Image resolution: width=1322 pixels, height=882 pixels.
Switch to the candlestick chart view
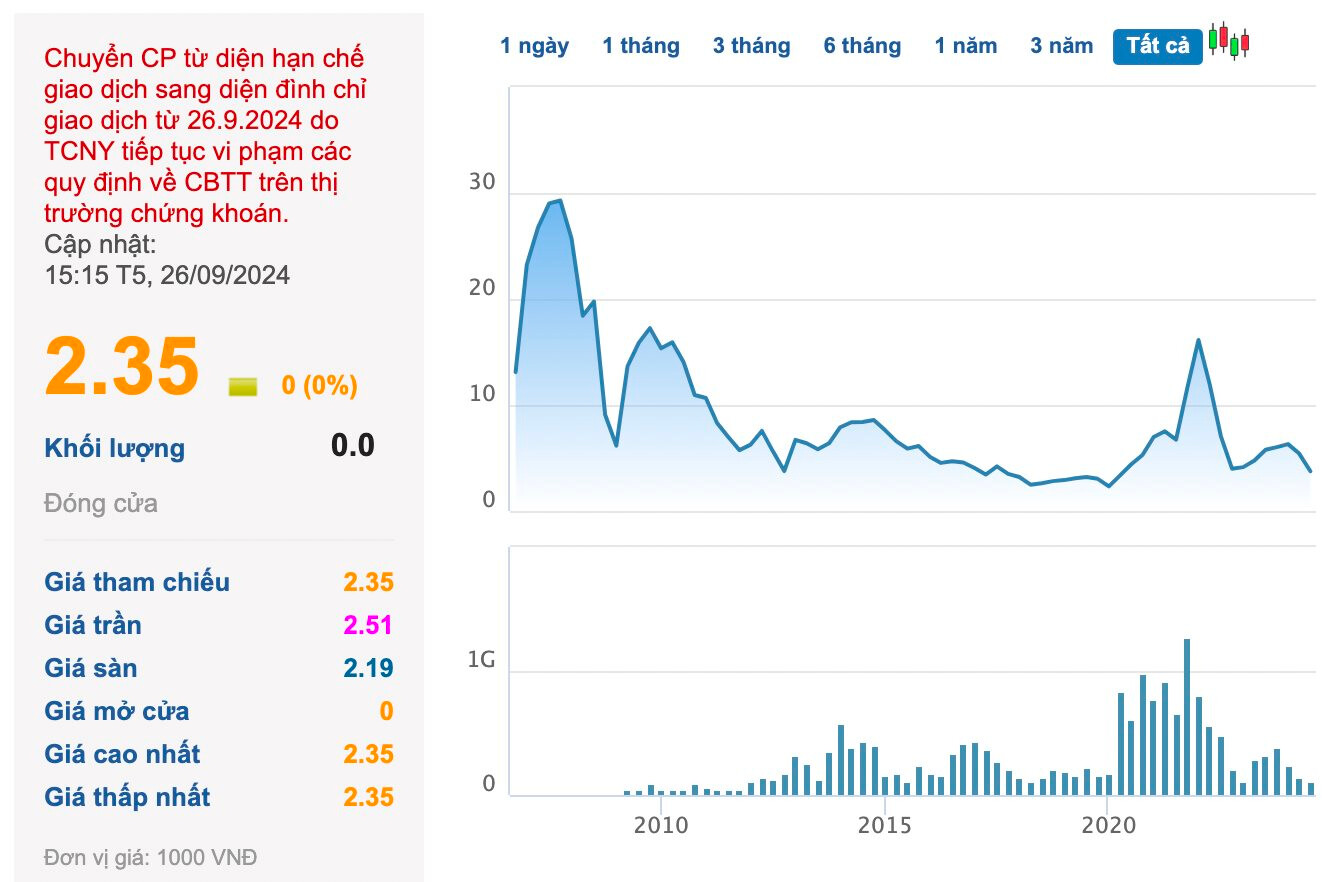point(1229,41)
